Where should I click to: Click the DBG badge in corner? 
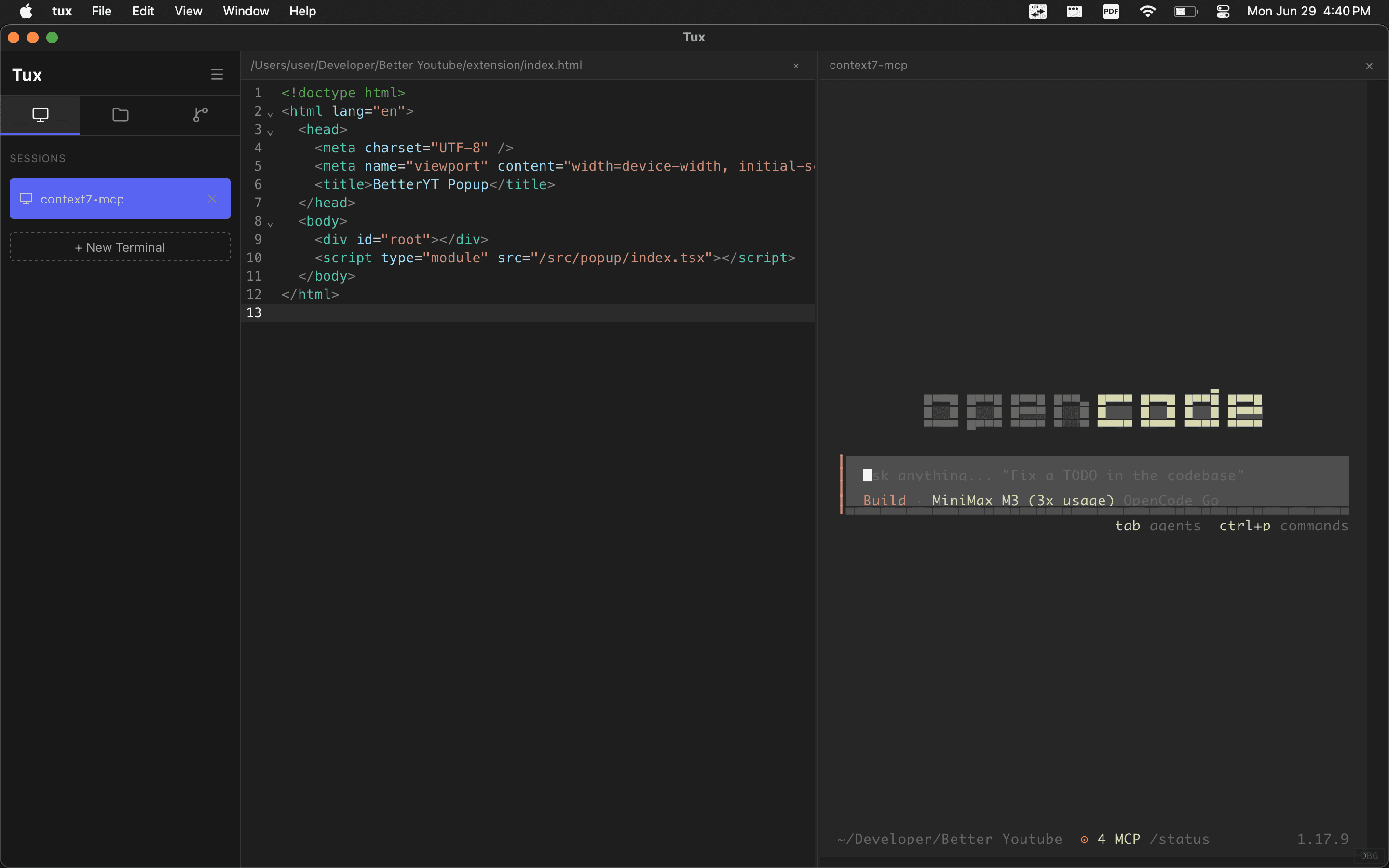(1369, 856)
